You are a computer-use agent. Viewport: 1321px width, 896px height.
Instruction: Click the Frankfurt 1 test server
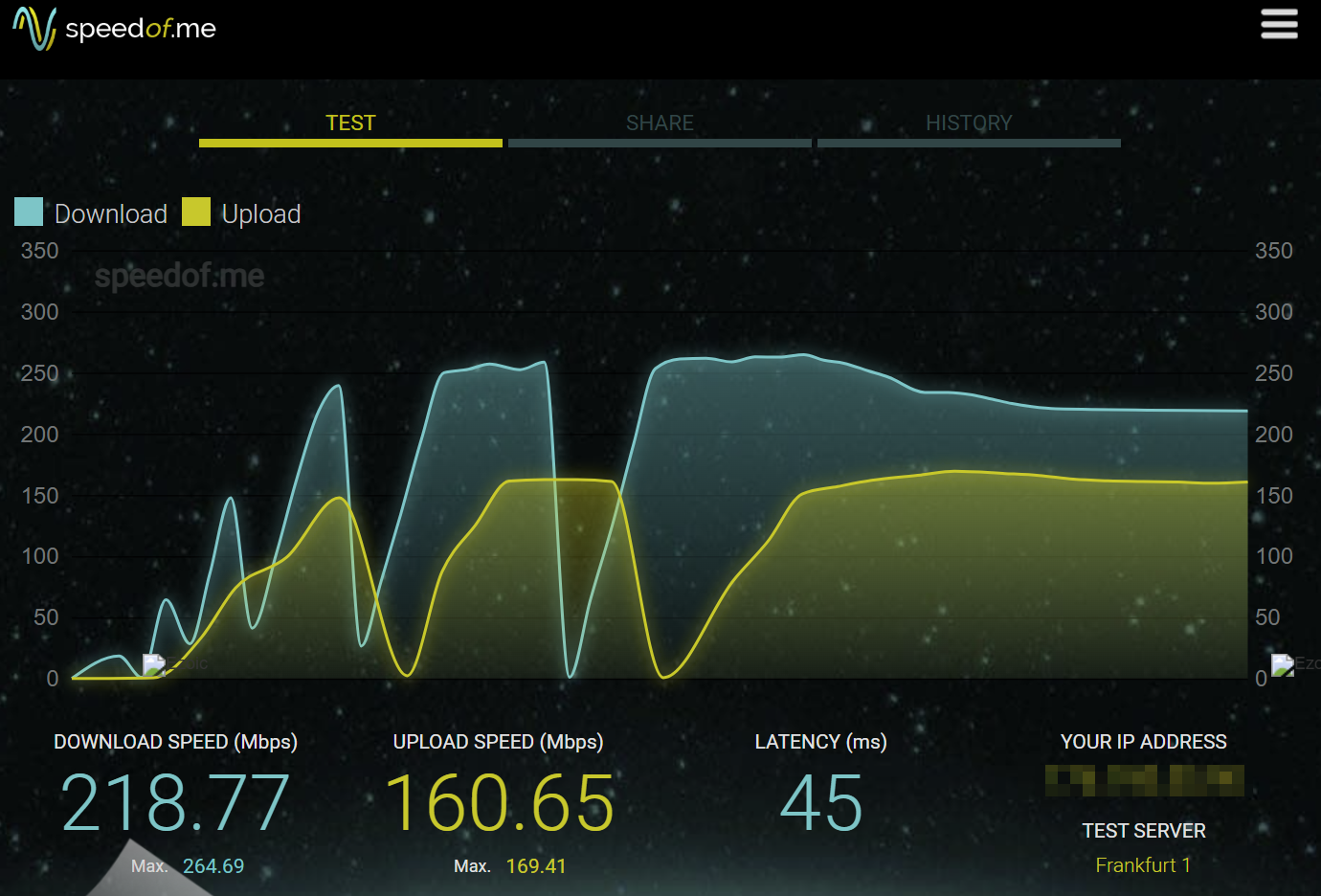1143,865
